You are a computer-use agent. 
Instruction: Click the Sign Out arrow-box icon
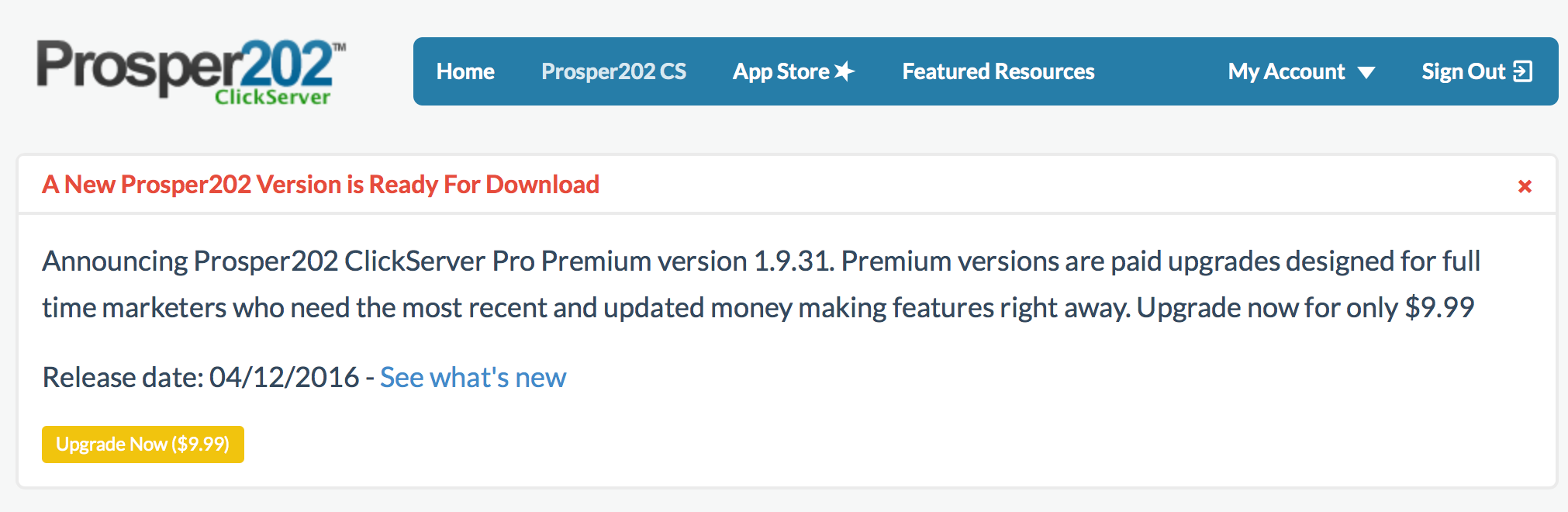click(x=1523, y=71)
